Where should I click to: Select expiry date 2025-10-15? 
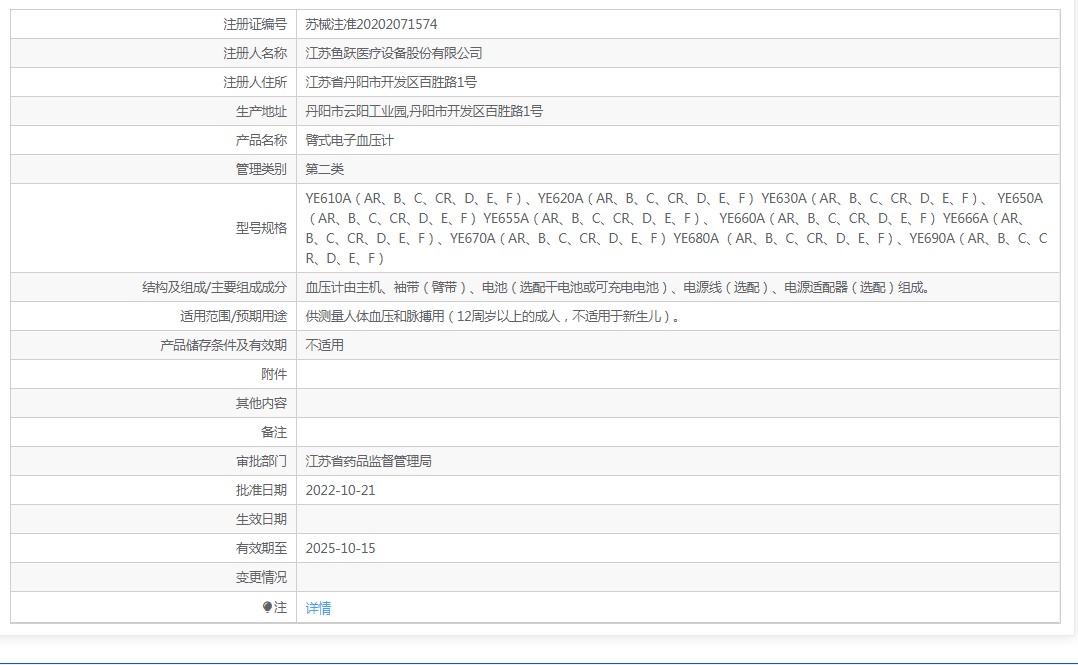point(340,548)
